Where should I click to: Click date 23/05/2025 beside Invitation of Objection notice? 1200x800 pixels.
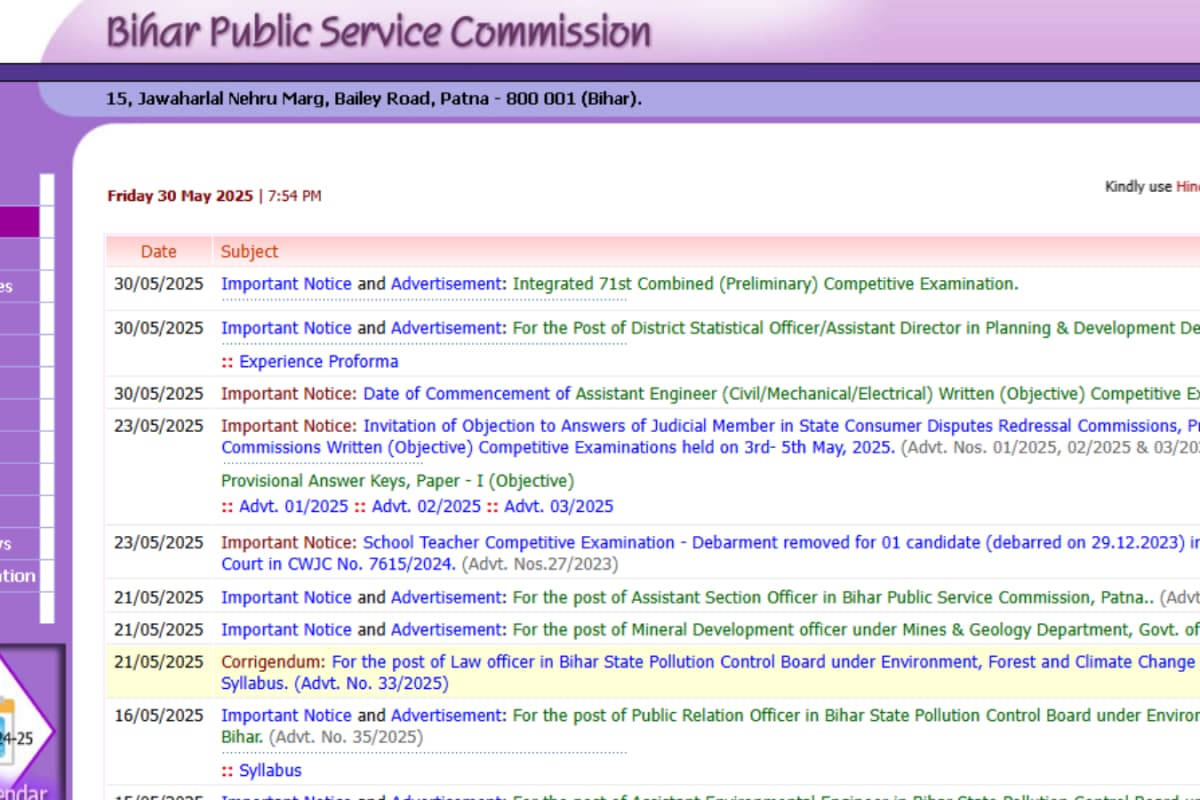pos(159,426)
